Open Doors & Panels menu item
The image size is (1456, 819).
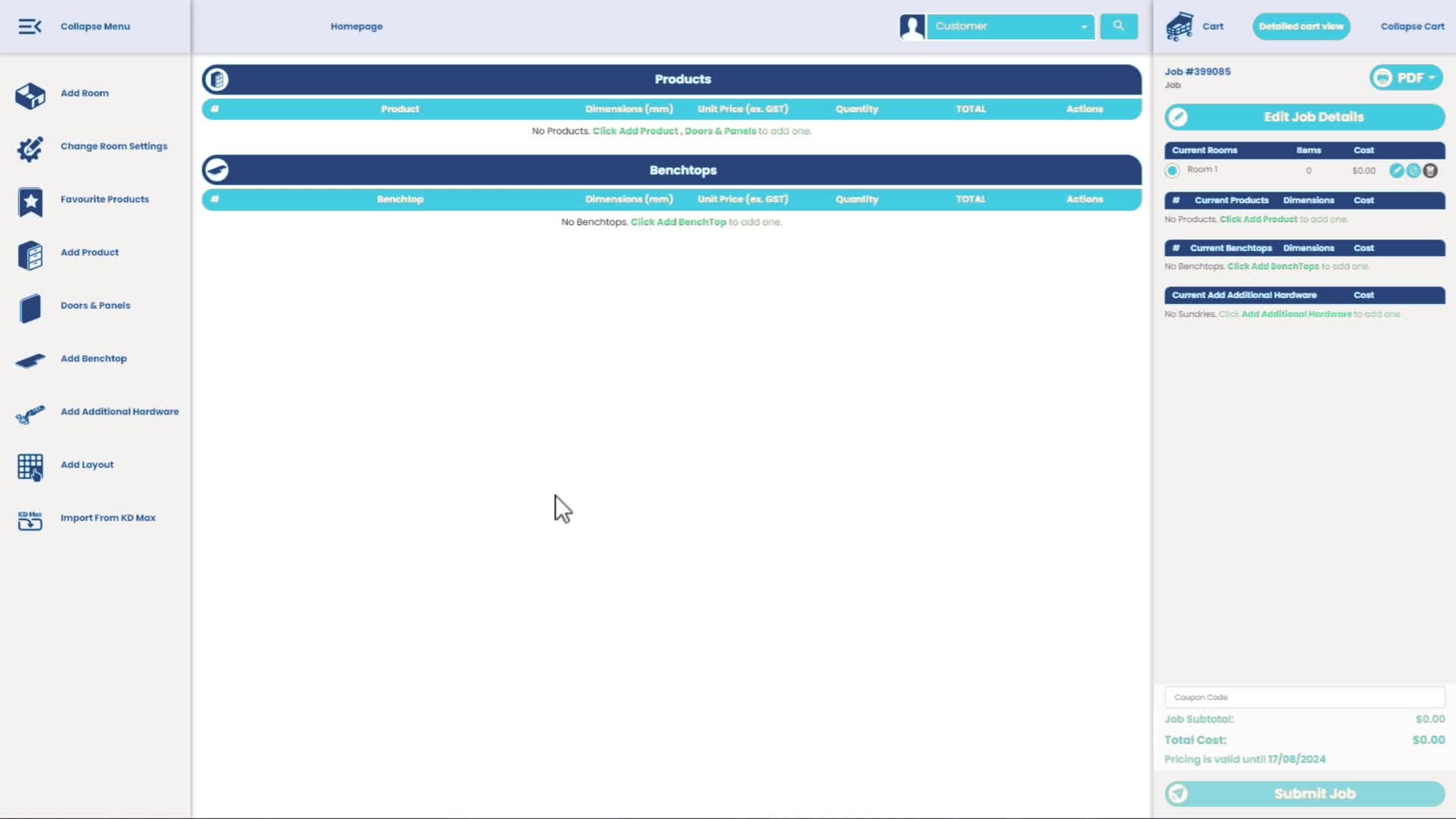pyautogui.click(x=96, y=306)
